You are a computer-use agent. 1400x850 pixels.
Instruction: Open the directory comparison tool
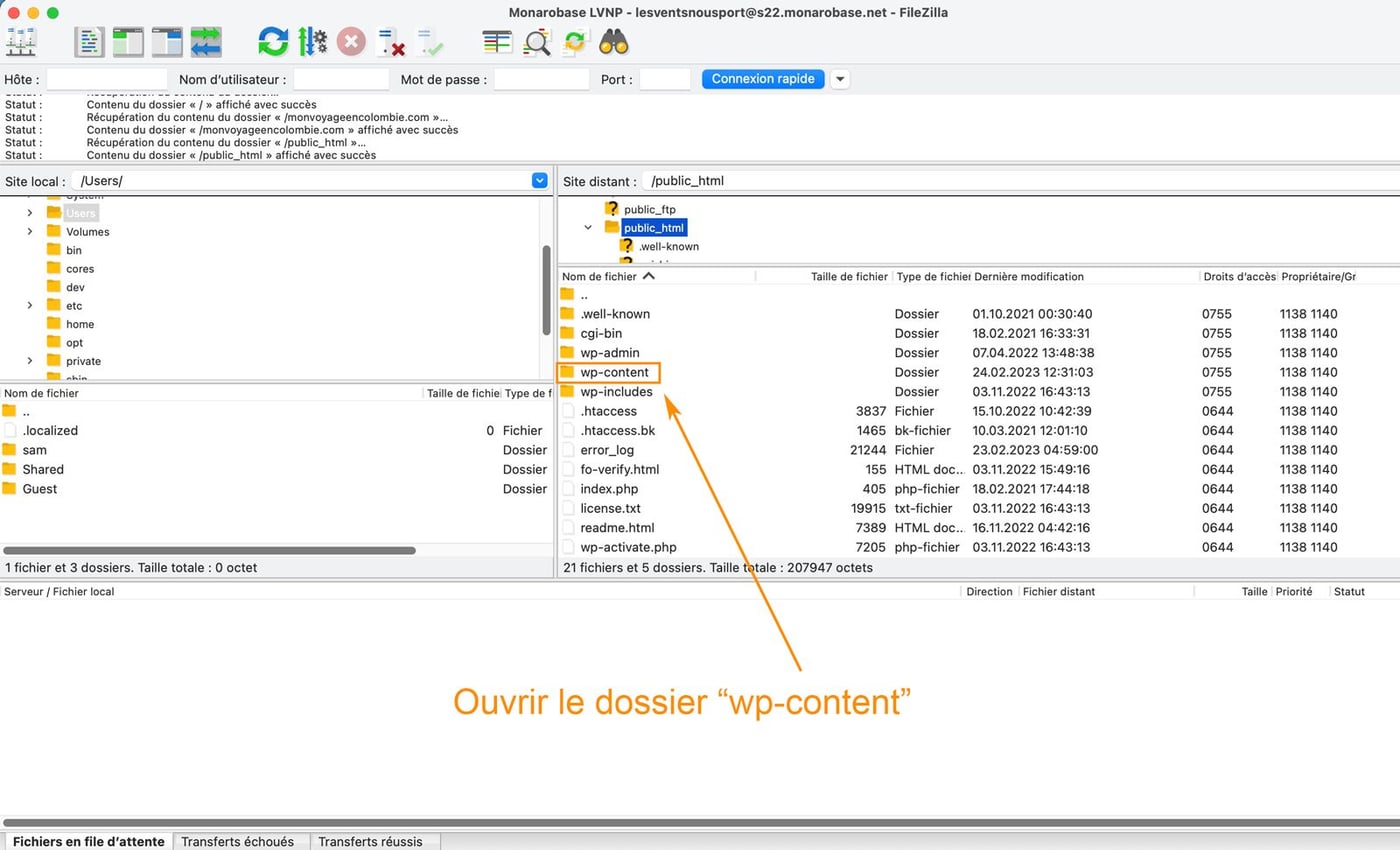(x=537, y=41)
